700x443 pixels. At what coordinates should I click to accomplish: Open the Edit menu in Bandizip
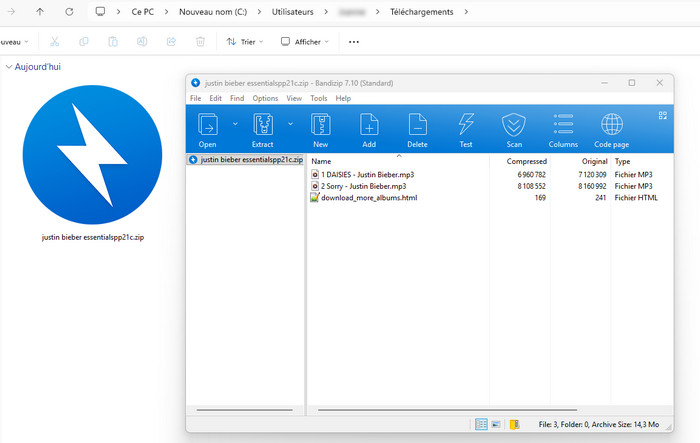point(216,98)
